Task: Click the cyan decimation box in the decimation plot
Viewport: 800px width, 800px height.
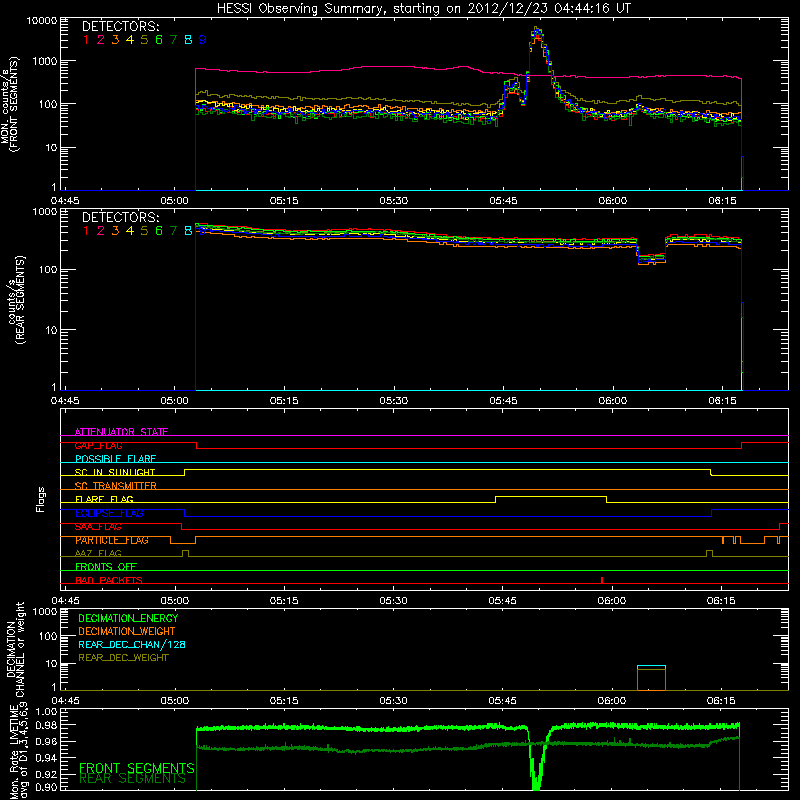Action: [x=652, y=666]
